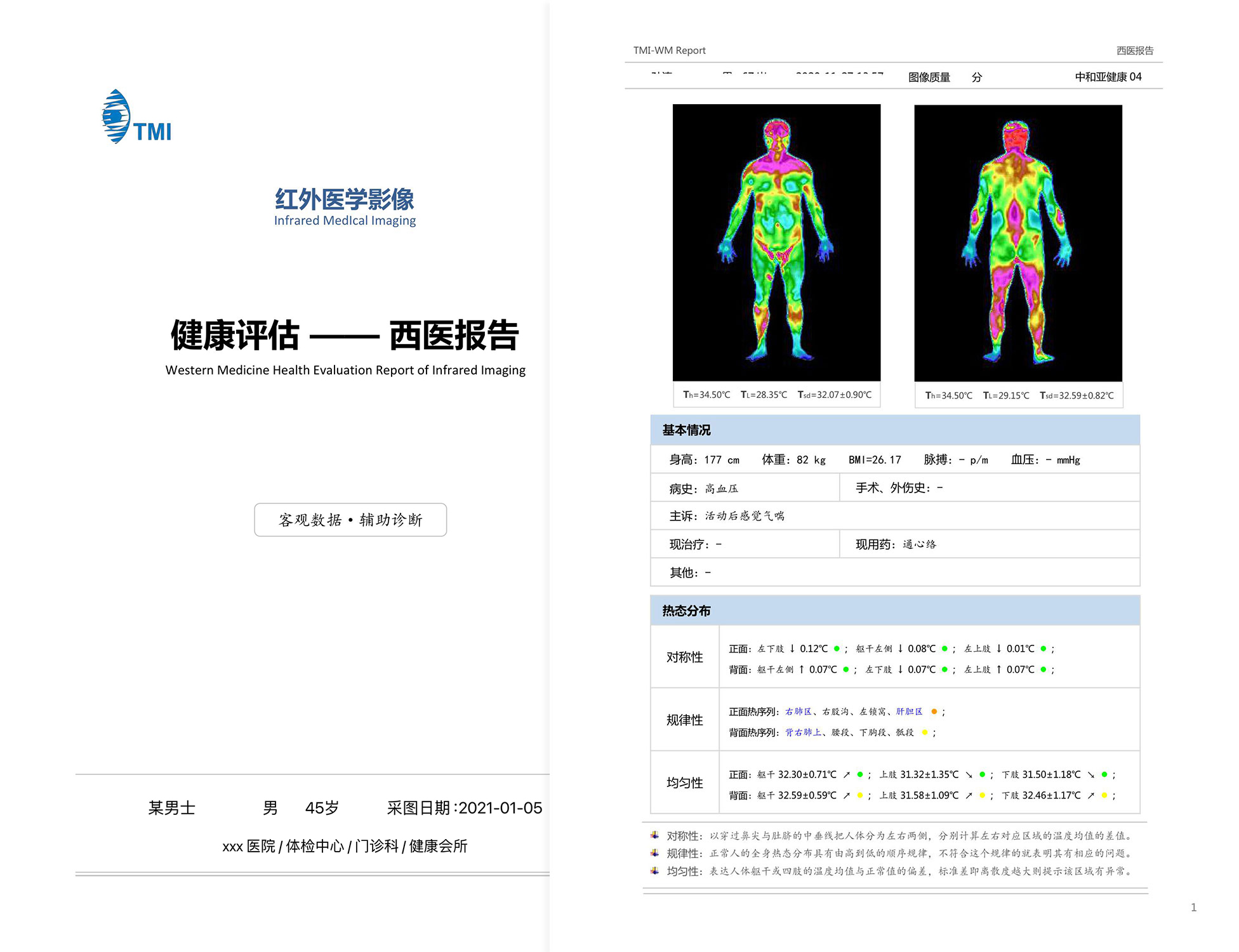Image resolution: width=1239 pixels, height=952 pixels.
Task: Open the front-view thermal body image
Action: [x=776, y=242]
